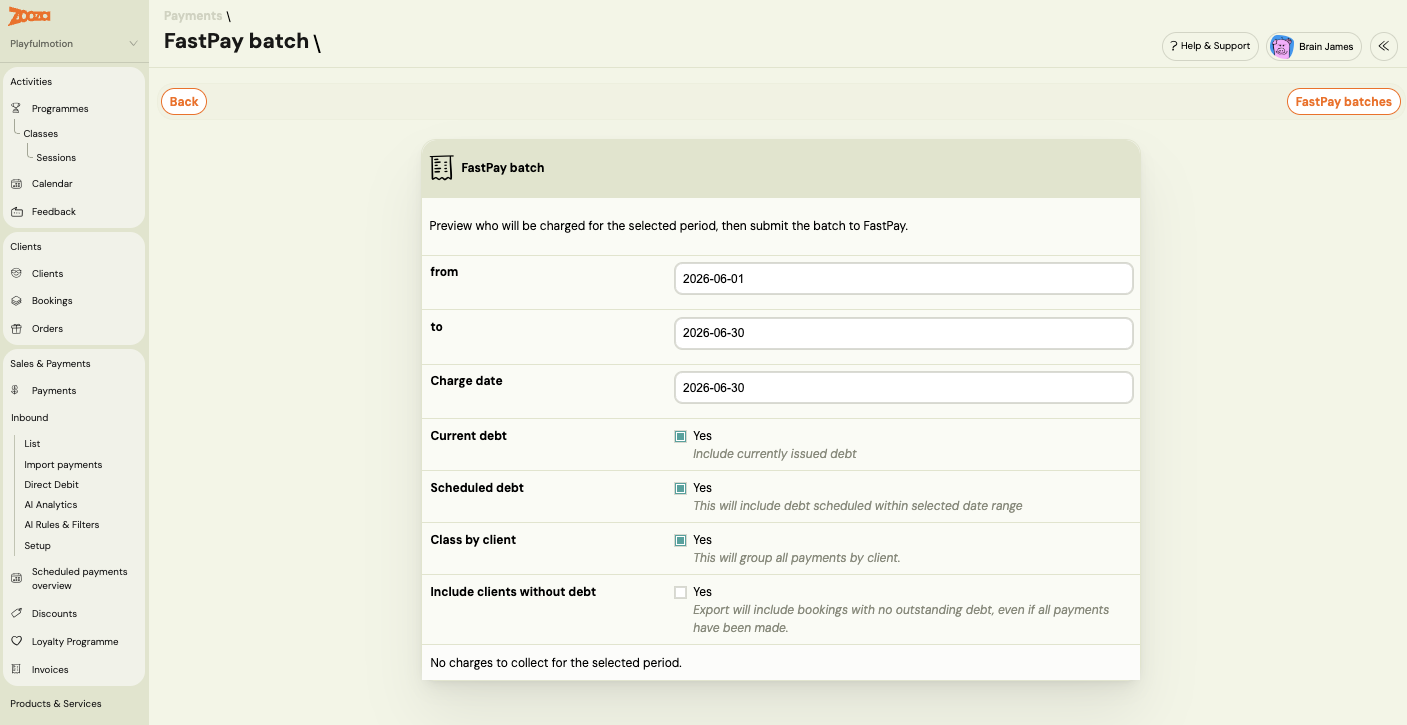Click the Discounts tag icon

point(16,613)
